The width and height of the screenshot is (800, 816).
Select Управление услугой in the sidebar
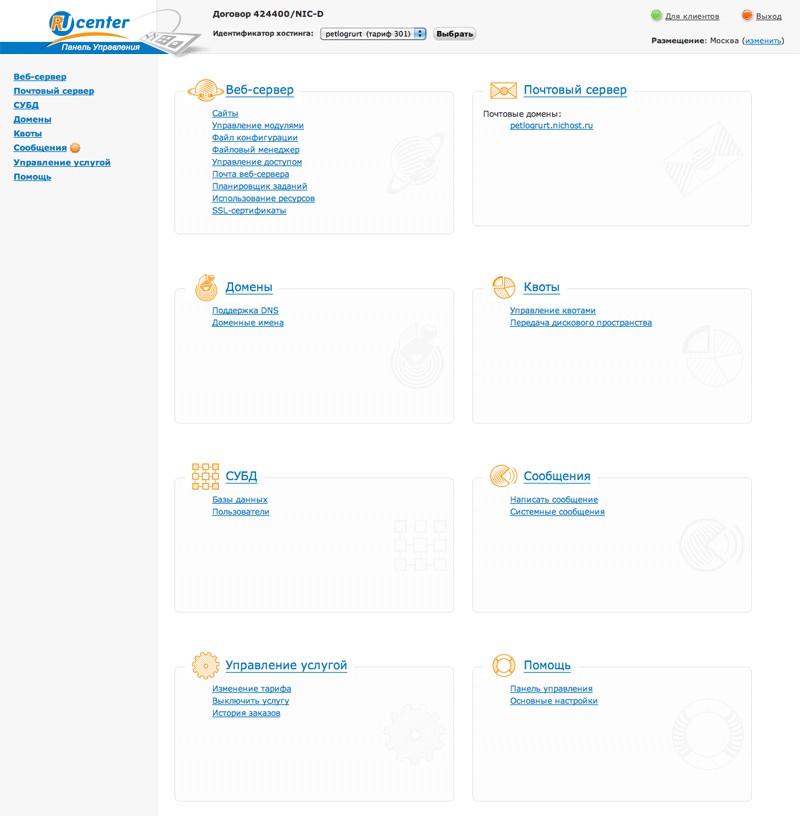62,162
